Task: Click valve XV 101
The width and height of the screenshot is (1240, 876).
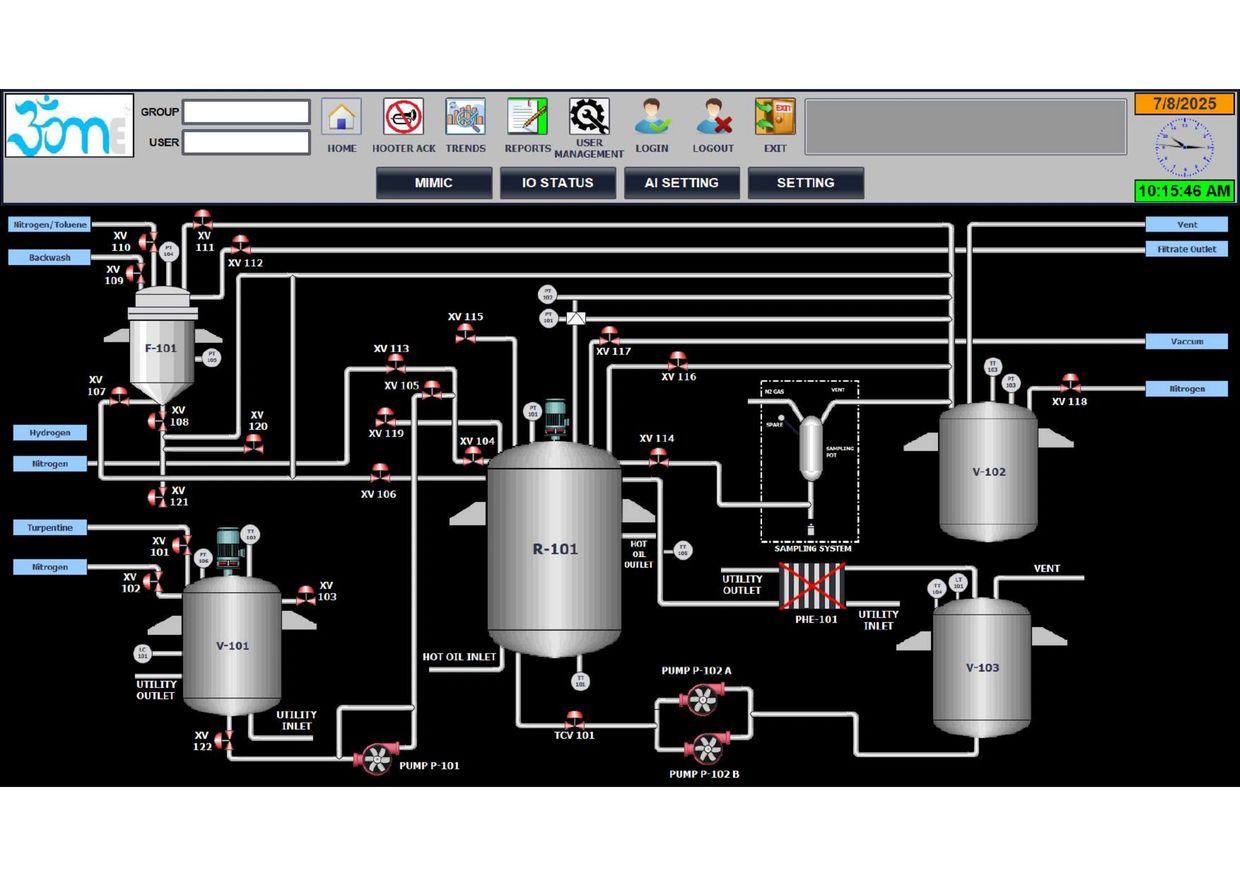Action: [181, 544]
